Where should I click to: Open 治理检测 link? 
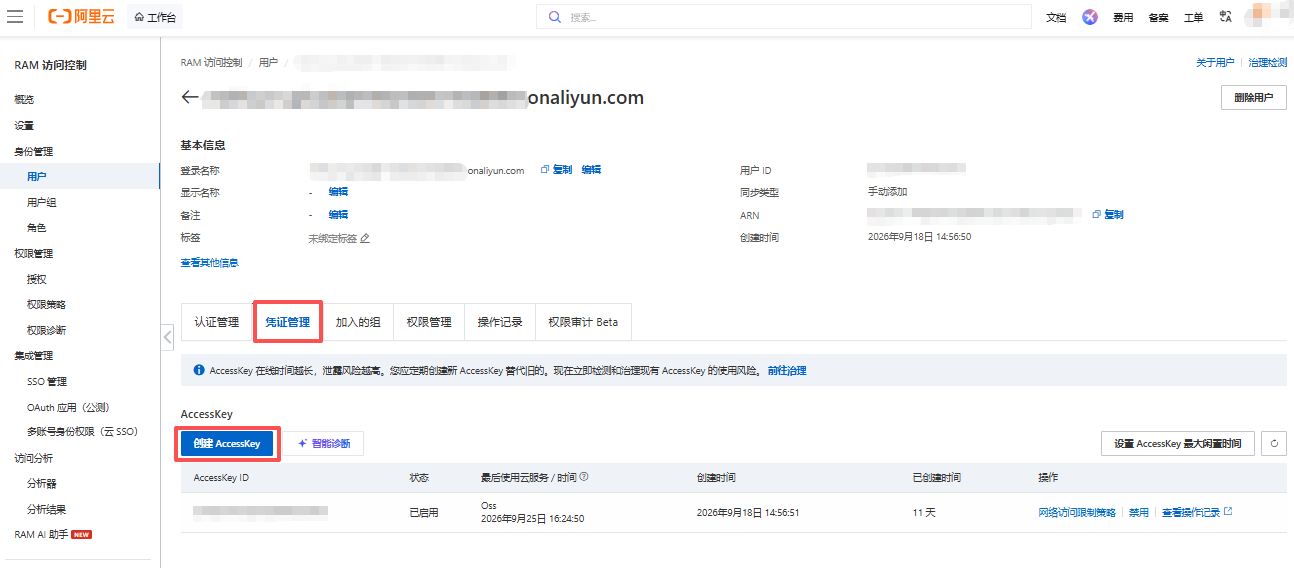(x=1268, y=62)
